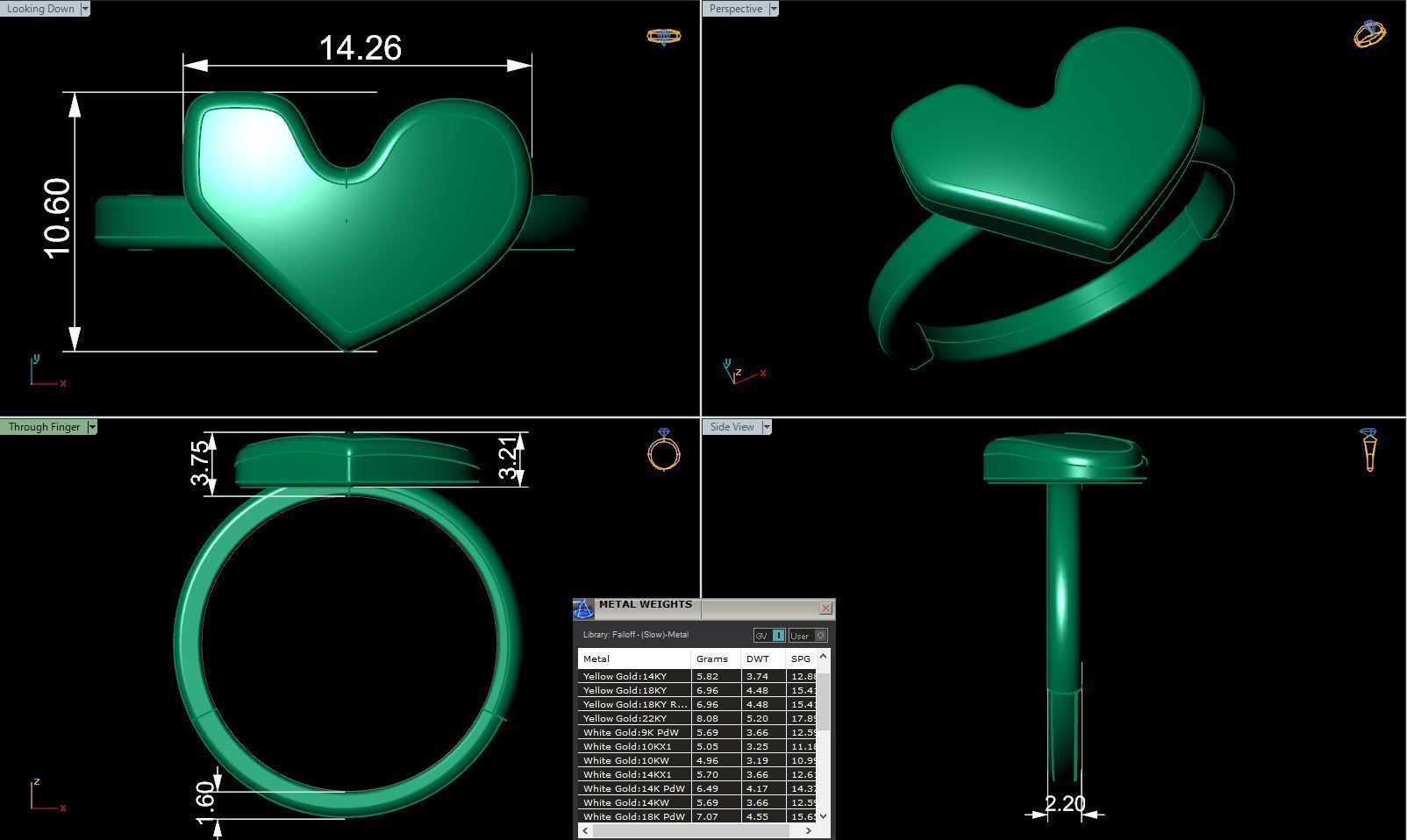1407x840 pixels.
Task: Open the Side View viewport dropdown
Action: pos(768,426)
